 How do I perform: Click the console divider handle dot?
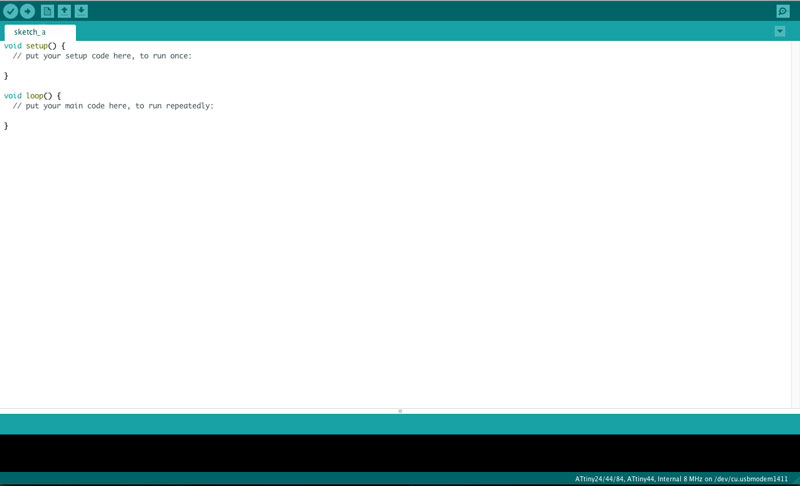coord(400,411)
